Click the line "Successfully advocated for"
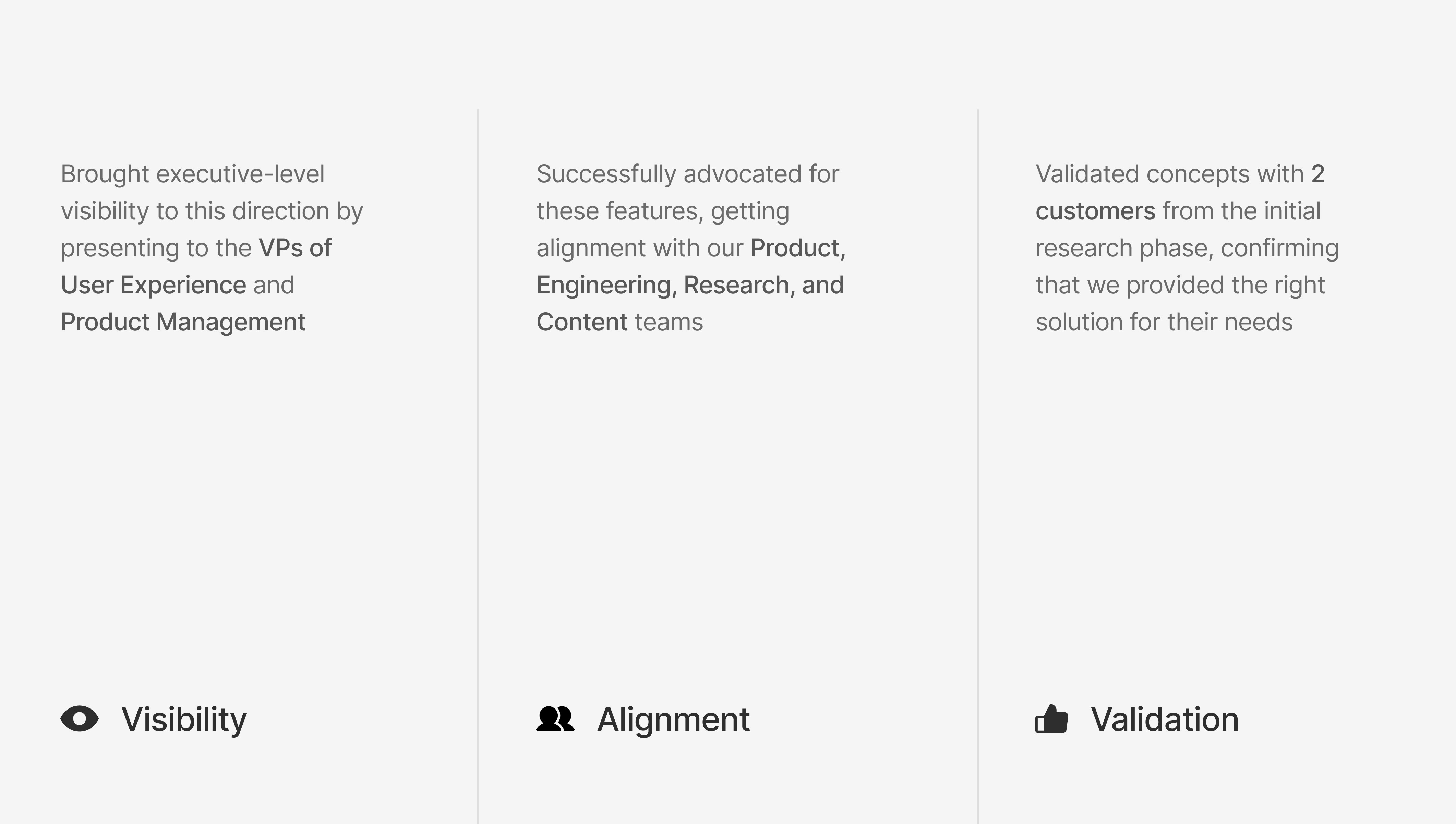 click(687, 174)
